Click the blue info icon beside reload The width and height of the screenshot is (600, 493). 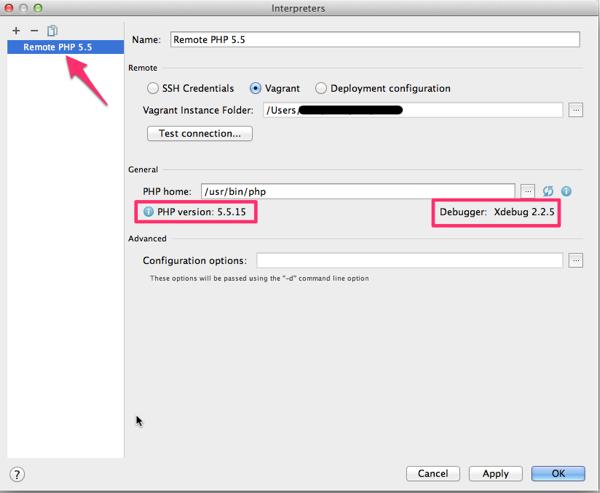coord(566,191)
